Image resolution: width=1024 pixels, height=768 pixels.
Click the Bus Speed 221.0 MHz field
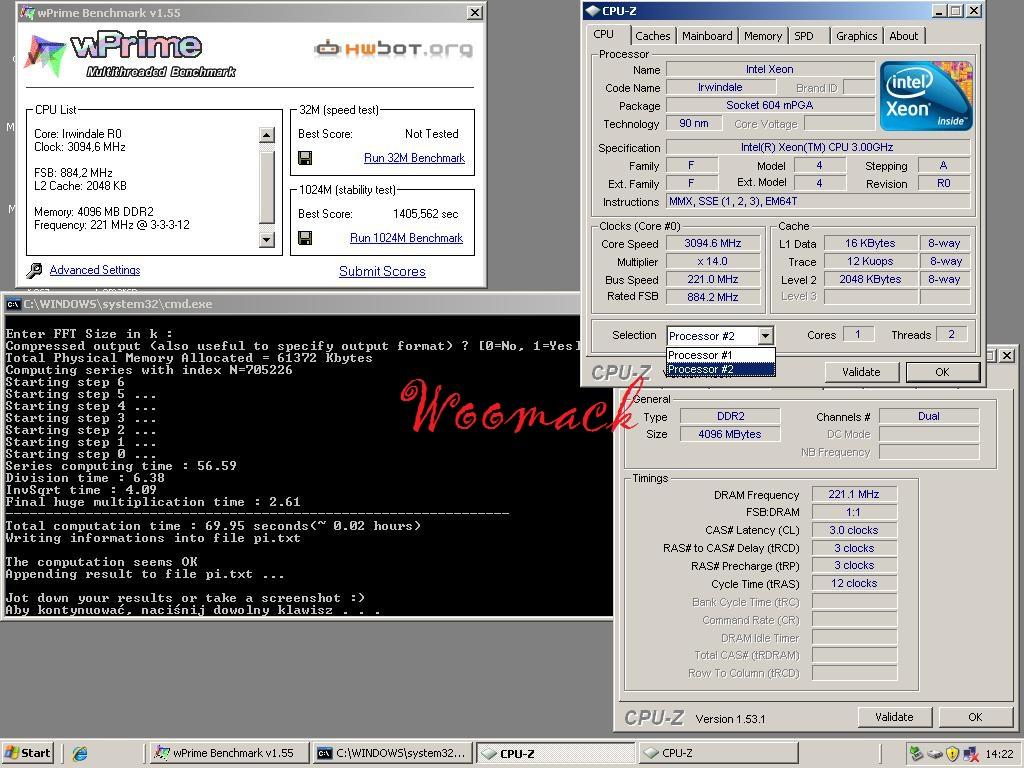point(712,279)
